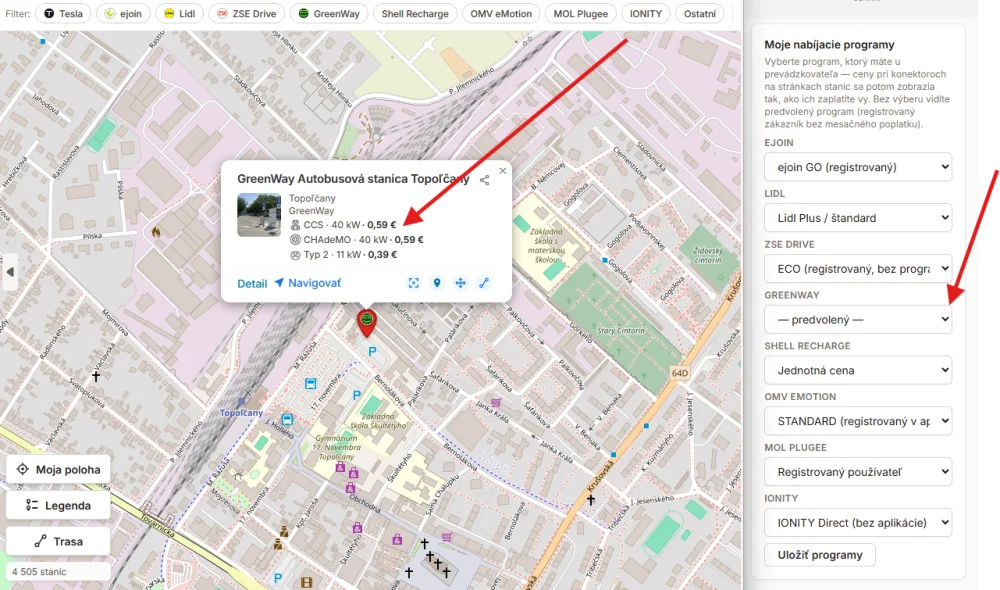Click the 'Typ 2 · 11 kW · 0,39 €' row
Viewport: 1000px width, 590px height.
pos(343,254)
